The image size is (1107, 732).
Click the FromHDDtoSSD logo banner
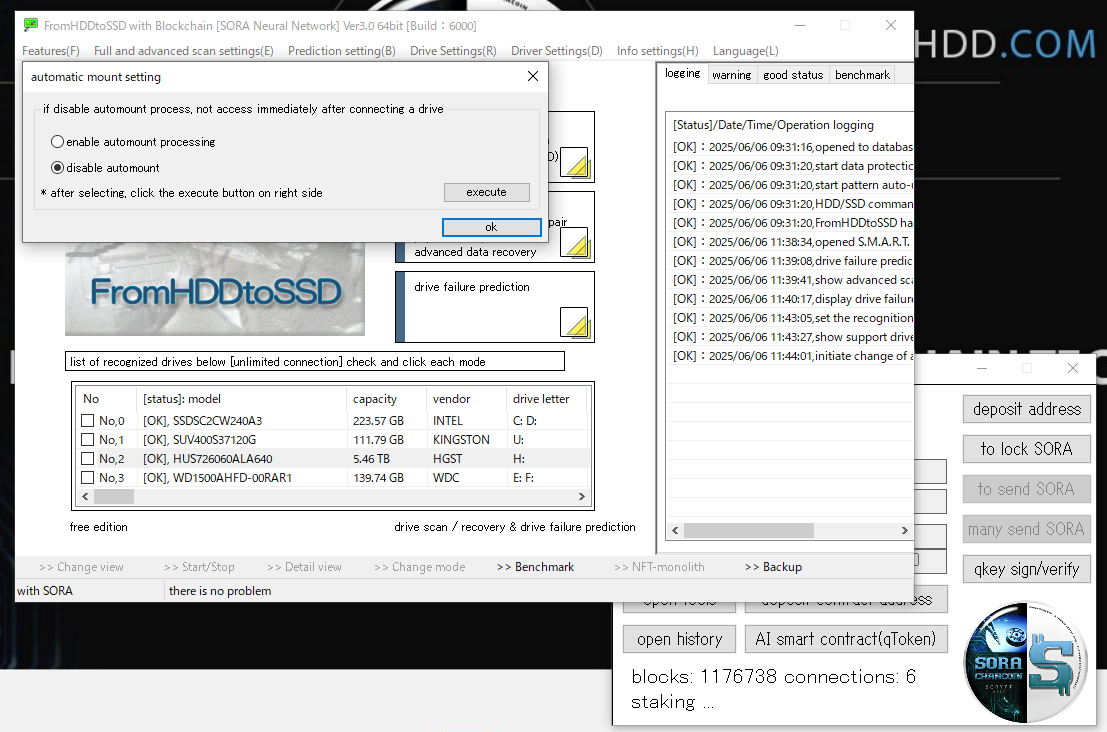(215, 290)
